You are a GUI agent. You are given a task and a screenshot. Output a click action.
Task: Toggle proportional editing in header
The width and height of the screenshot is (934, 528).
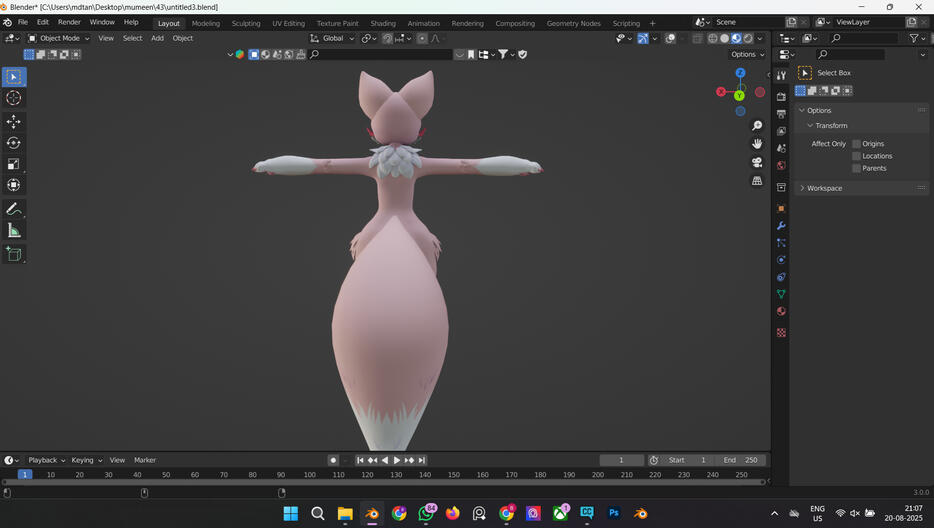click(422, 38)
